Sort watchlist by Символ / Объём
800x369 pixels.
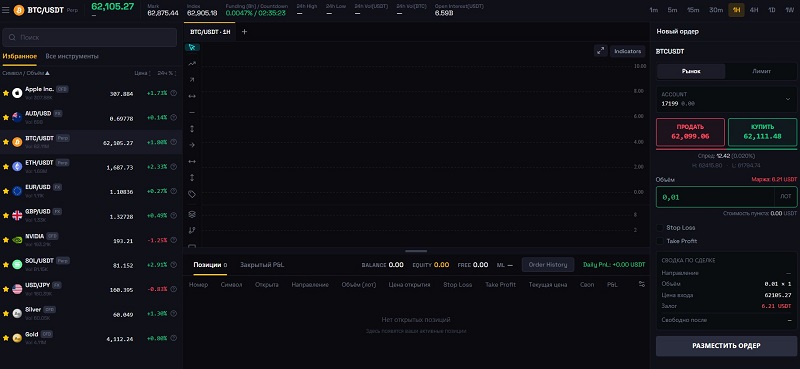(x=26, y=73)
